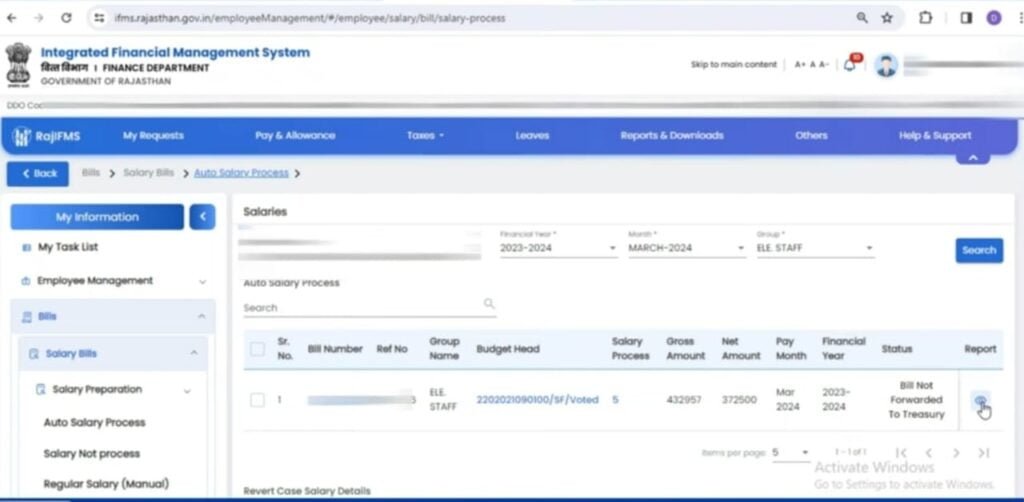1024x502 pixels.
Task: Click the zoom magnifier in address bar
Action: pos(862,18)
